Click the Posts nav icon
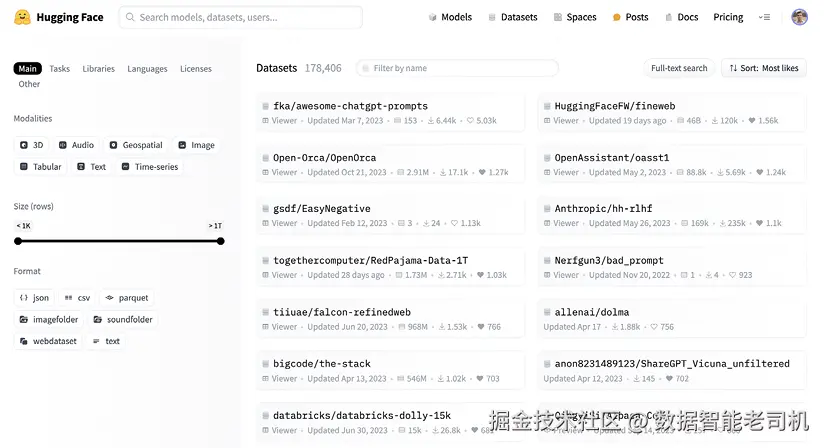This screenshot has height=448, width=824. click(x=616, y=17)
